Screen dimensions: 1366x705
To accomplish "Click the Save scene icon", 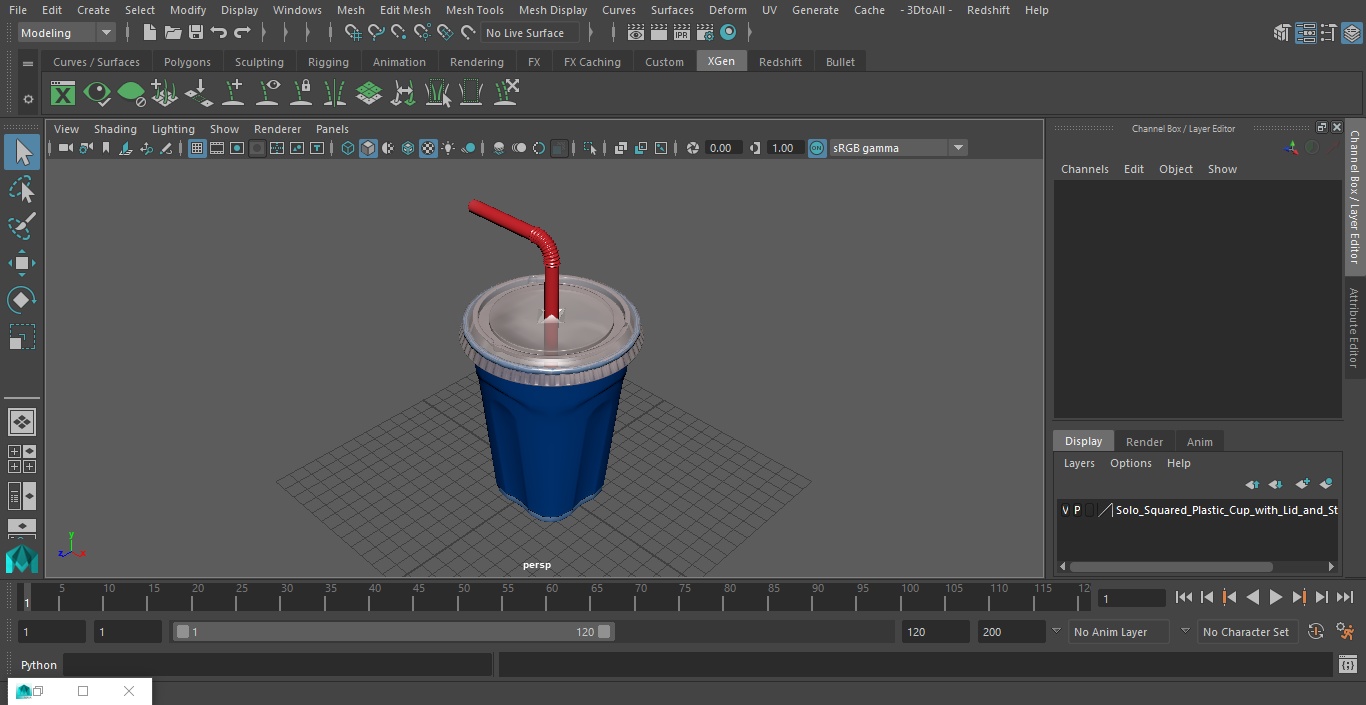I will click(196, 33).
